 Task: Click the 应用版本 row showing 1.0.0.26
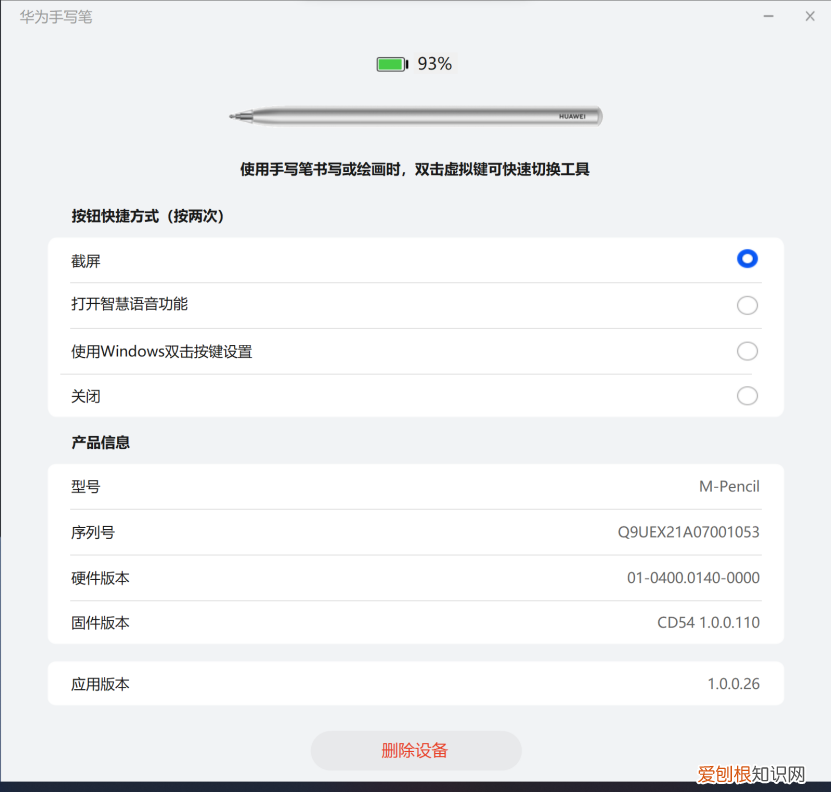[x=415, y=684]
